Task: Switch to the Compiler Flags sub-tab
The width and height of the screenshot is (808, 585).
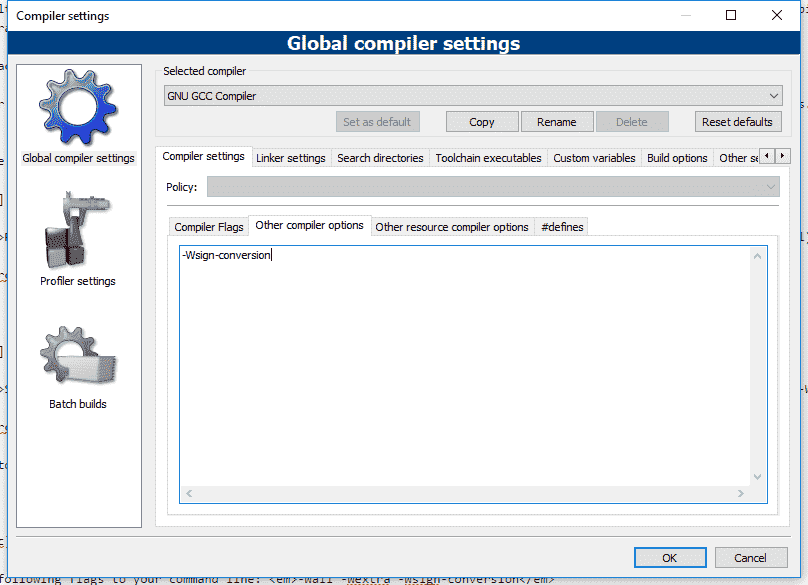Action: click(209, 227)
